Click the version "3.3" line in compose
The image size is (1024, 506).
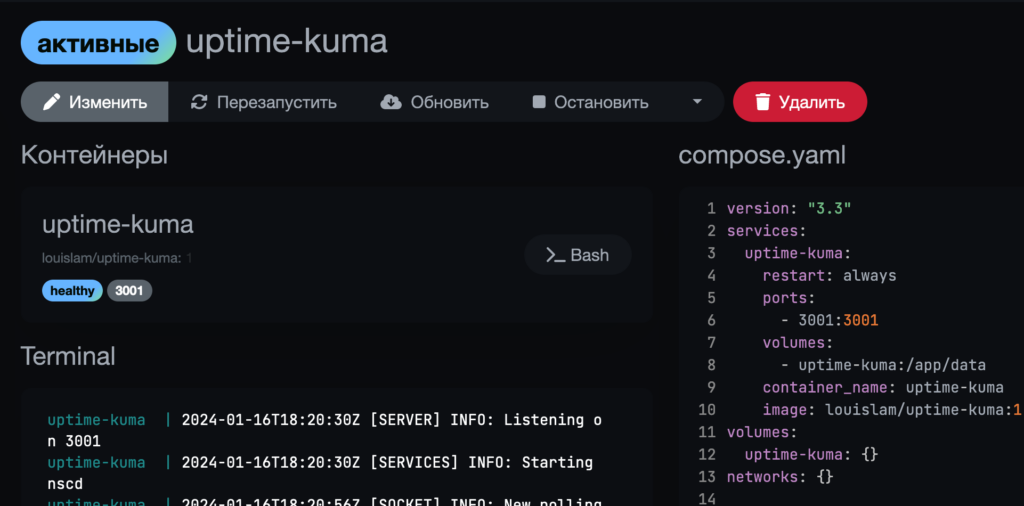[x=789, y=209]
